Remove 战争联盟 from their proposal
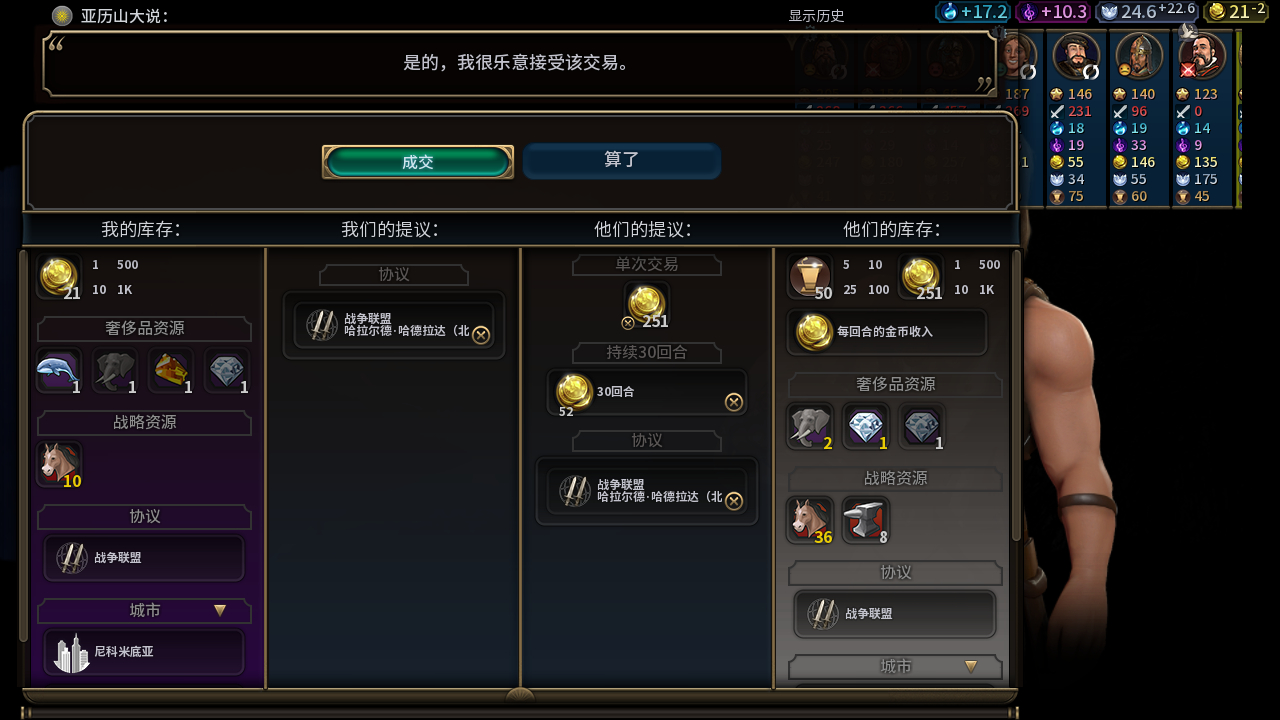The height and width of the screenshot is (720, 1280). coord(734,501)
